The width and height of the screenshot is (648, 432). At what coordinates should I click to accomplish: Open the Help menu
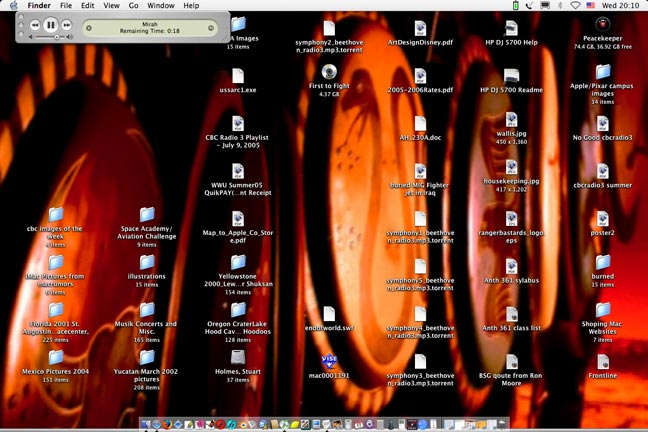pos(191,5)
